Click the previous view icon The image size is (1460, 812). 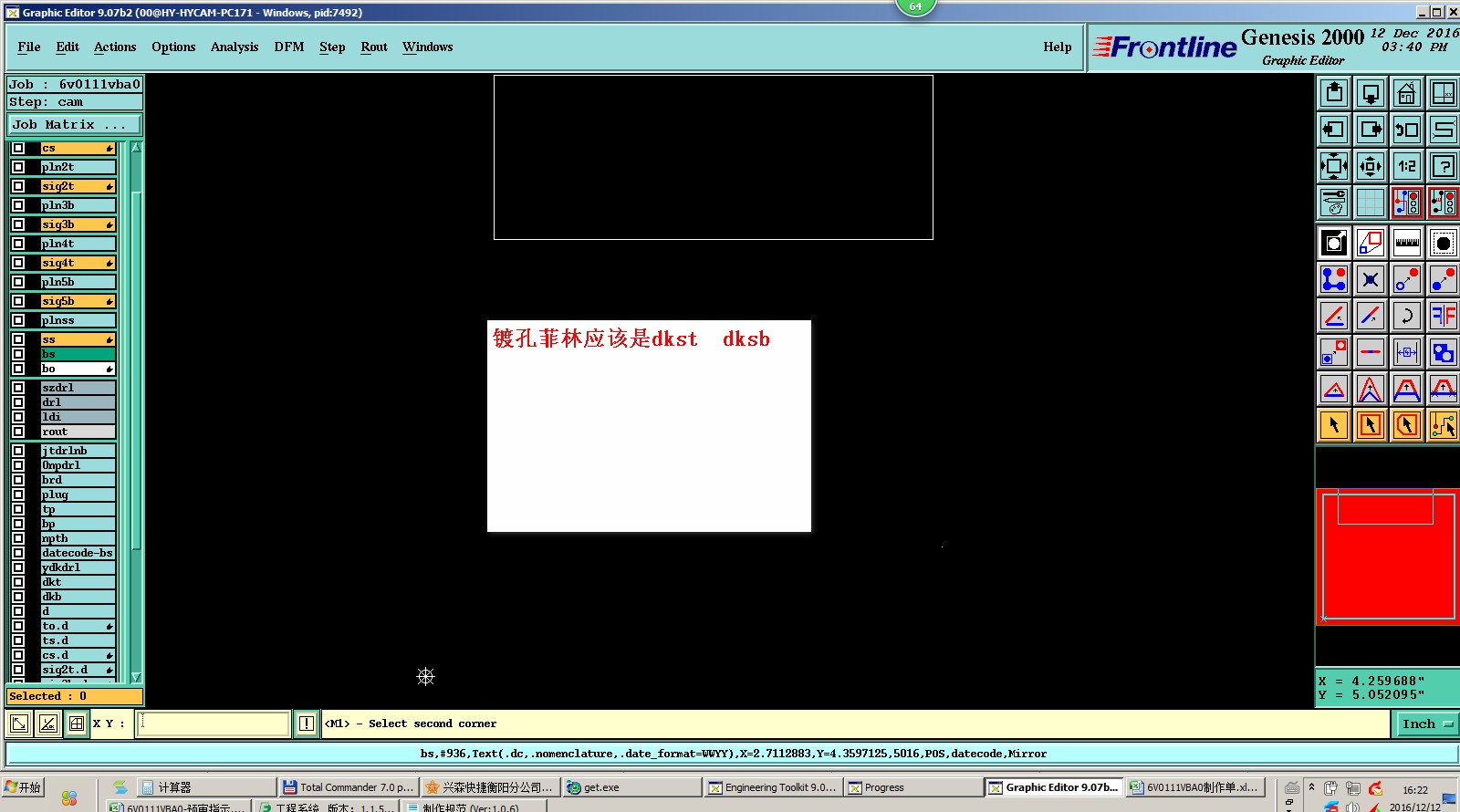pos(1407,130)
